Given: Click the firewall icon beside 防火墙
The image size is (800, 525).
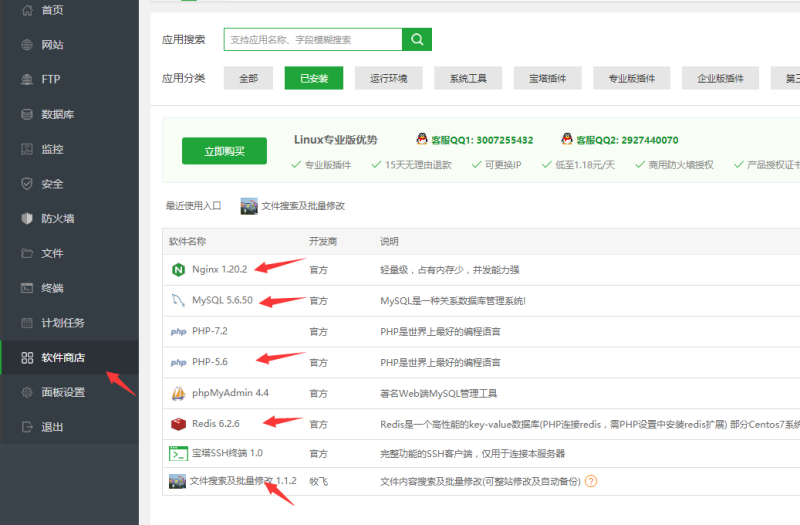Looking at the screenshot, I should [27, 218].
